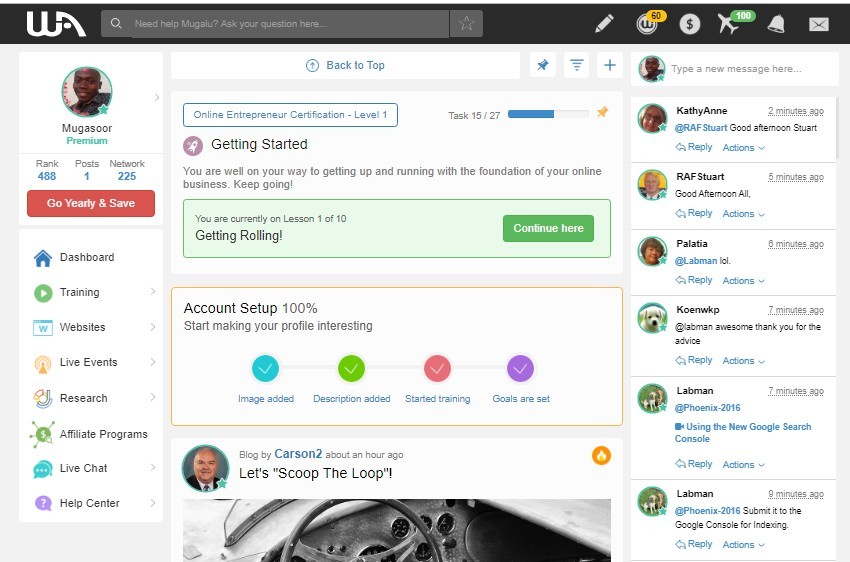Click Back to Top link

point(345,65)
